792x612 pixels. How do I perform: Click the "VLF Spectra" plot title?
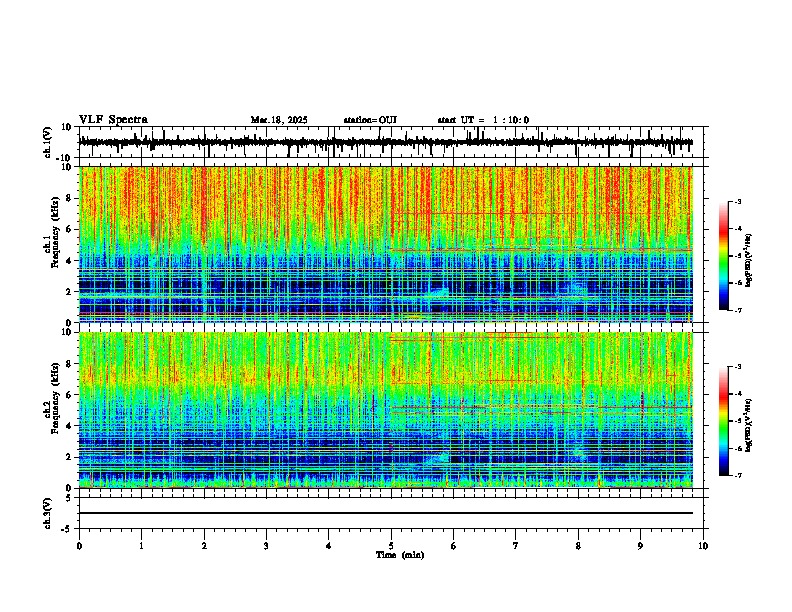pyautogui.click(x=113, y=119)
